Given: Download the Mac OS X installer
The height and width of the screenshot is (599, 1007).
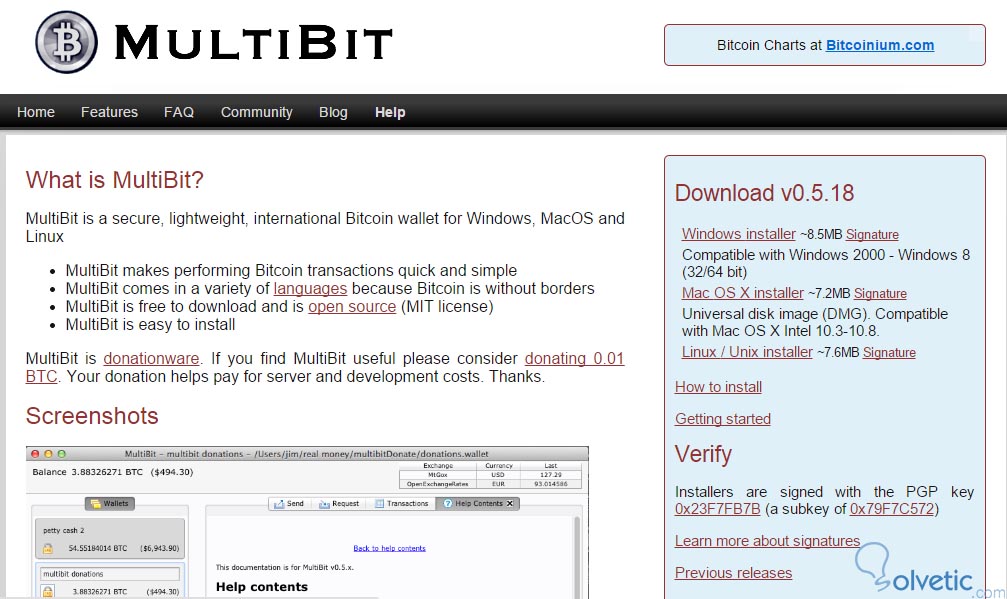Looking at the screenshot, I should pos(742,293).
